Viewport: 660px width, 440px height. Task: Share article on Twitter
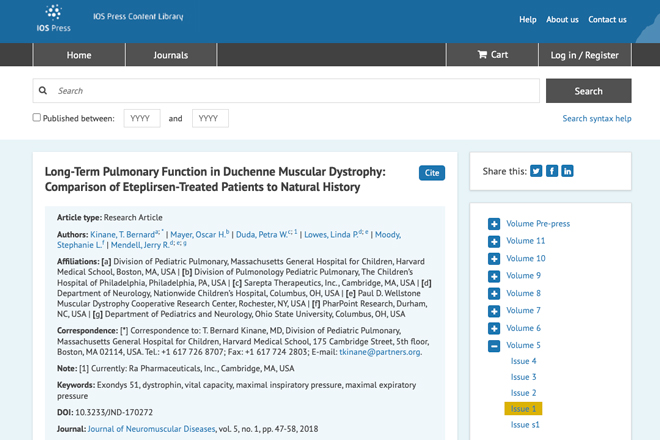click(x=536, y=171)
